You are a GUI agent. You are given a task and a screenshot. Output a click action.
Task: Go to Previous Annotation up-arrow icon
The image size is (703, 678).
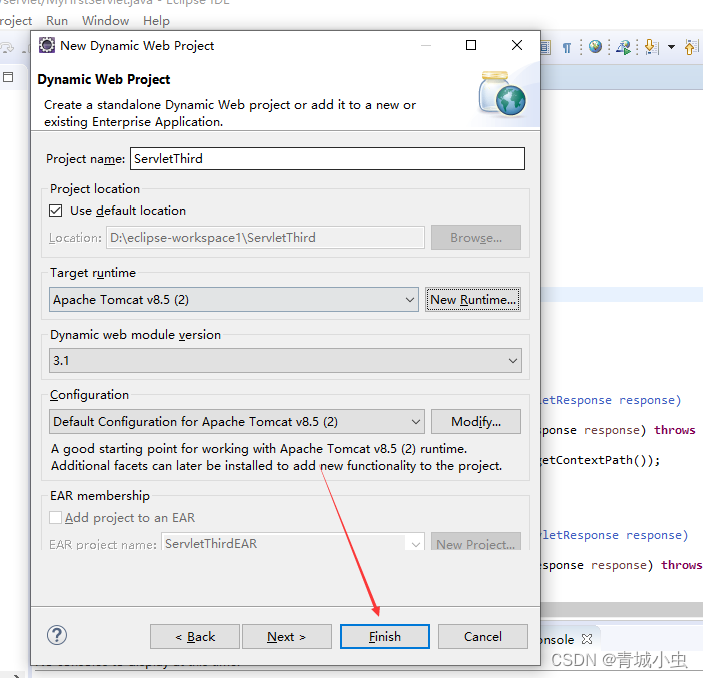pyautogui.click(x=691, y=47)
